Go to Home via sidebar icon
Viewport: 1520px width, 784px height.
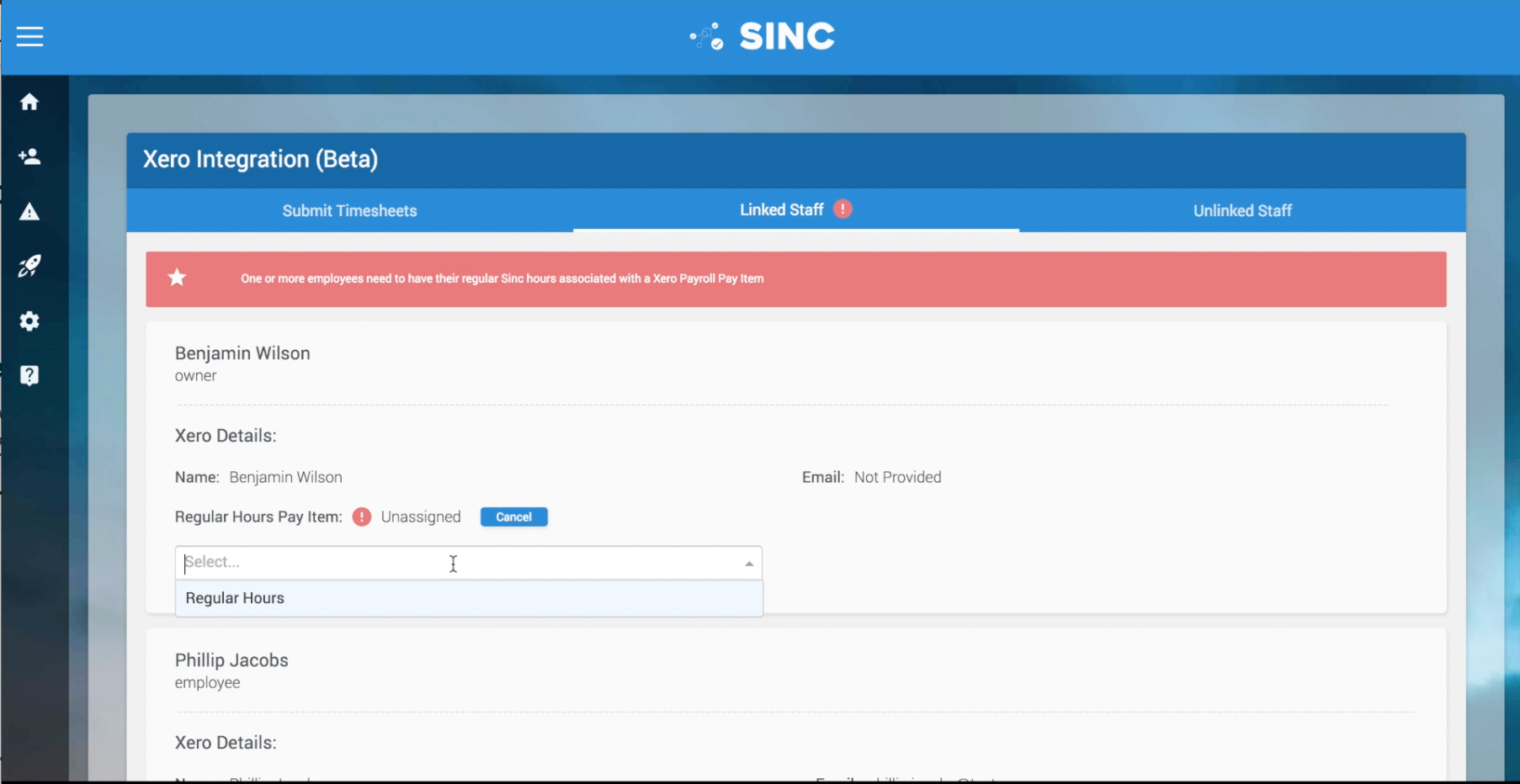29,102
